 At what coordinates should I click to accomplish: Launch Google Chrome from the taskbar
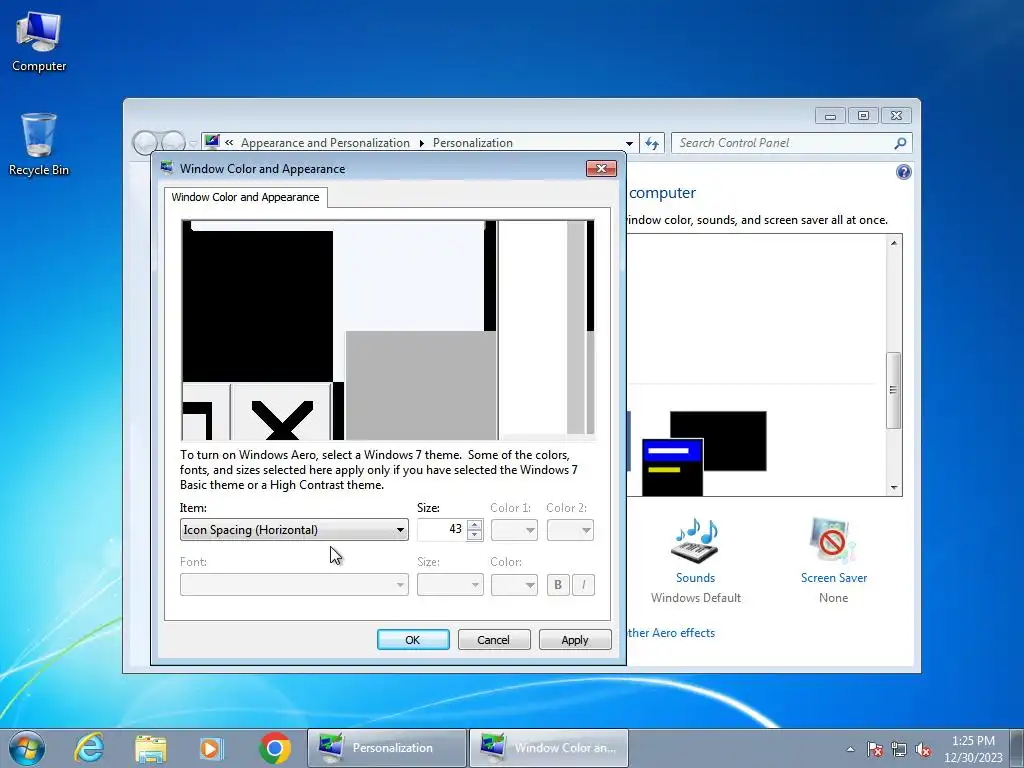coord(275,748)
